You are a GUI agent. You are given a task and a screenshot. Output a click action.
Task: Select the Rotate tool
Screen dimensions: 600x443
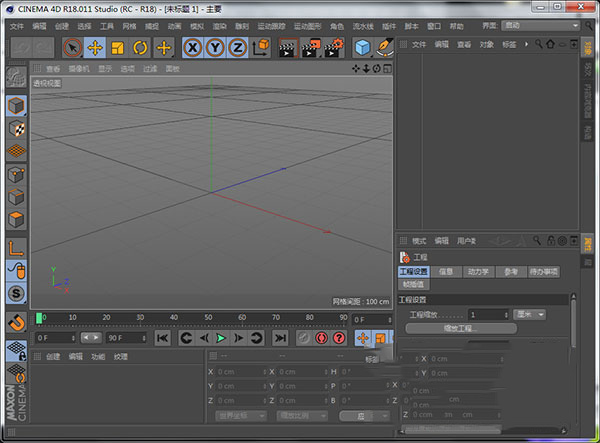pyautogui.click(x=140, y=47)
